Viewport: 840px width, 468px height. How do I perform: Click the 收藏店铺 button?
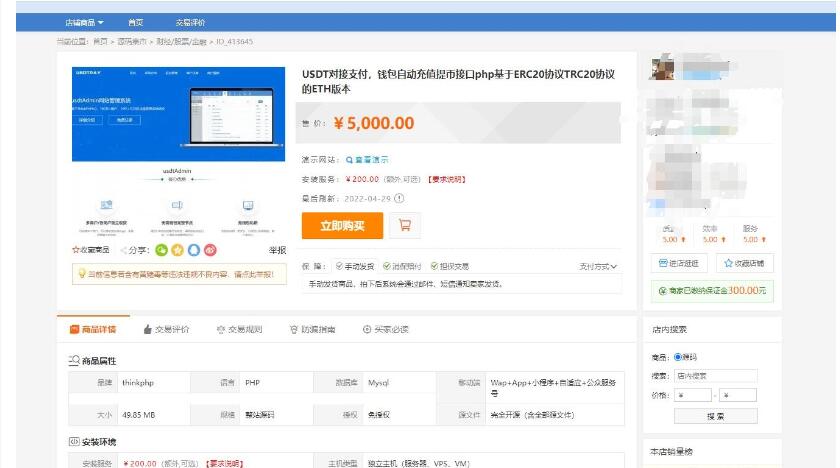coord(744,263)
